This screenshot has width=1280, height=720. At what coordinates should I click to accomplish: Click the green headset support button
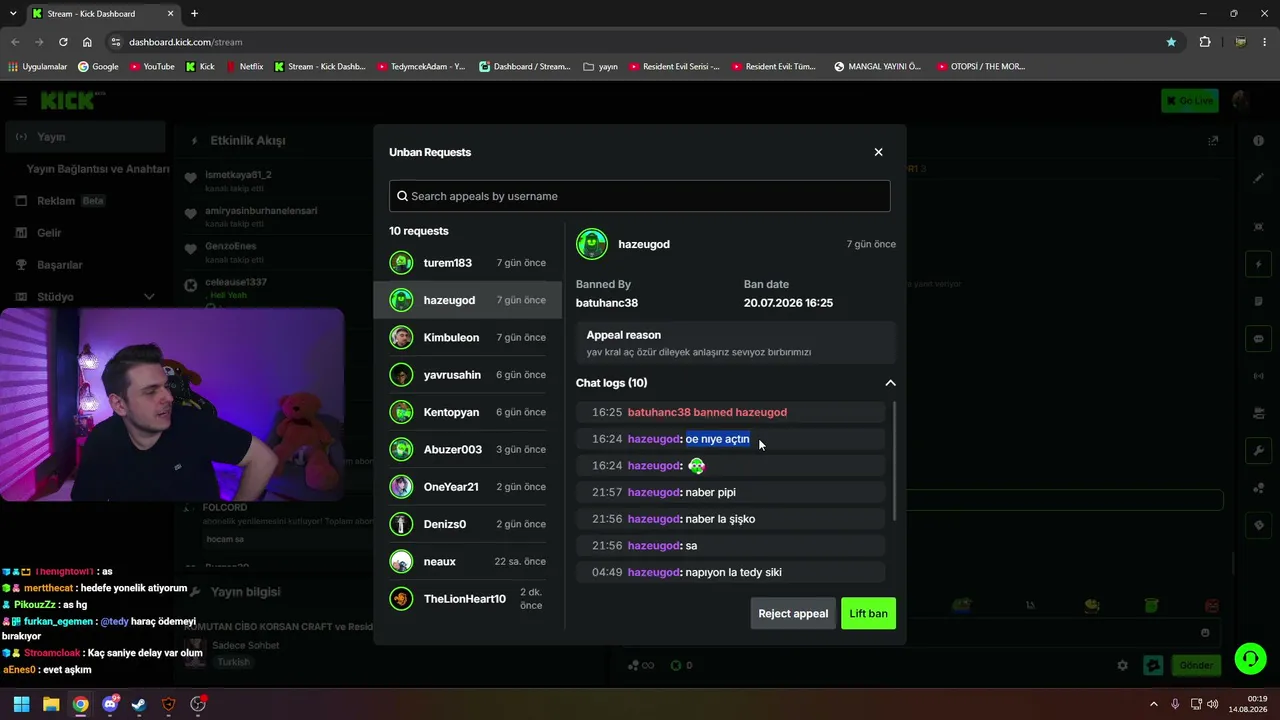[x=1249, y=658]
